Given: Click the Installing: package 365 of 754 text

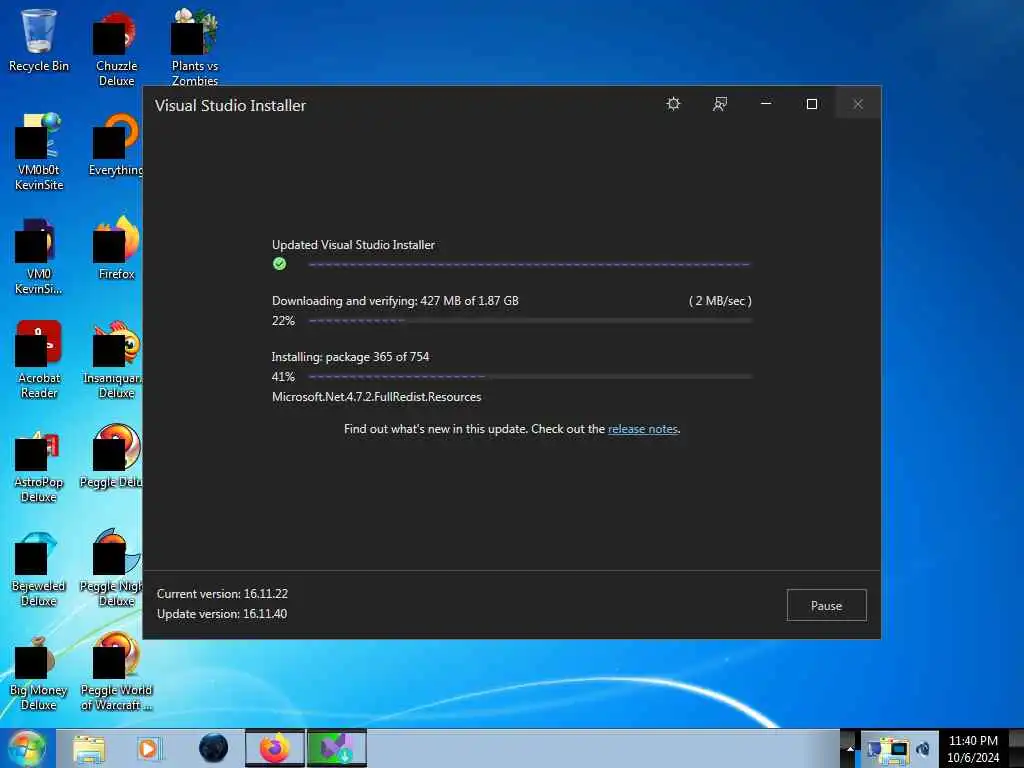Looking at the screenshot, I should 350,357.
